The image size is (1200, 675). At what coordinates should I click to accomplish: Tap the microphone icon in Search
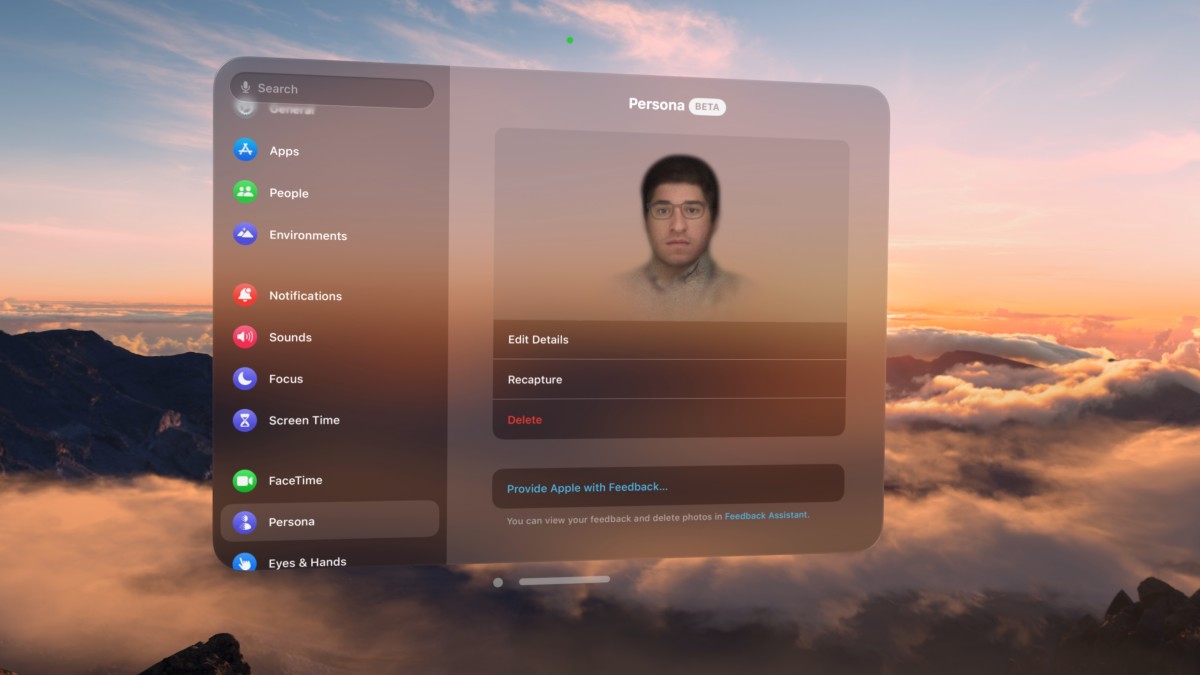pos(246,88)
